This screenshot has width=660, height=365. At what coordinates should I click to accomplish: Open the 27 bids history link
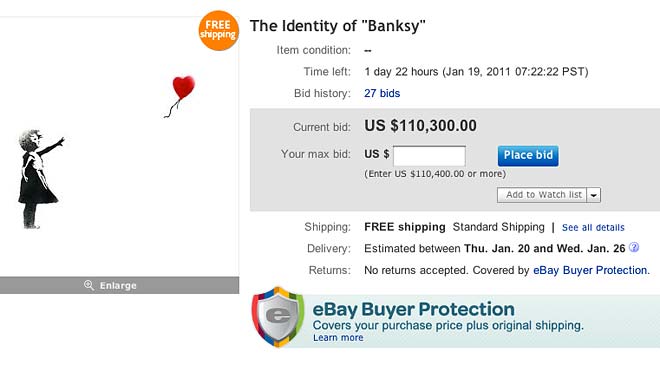pyautogui.click(x=382, y=93)
